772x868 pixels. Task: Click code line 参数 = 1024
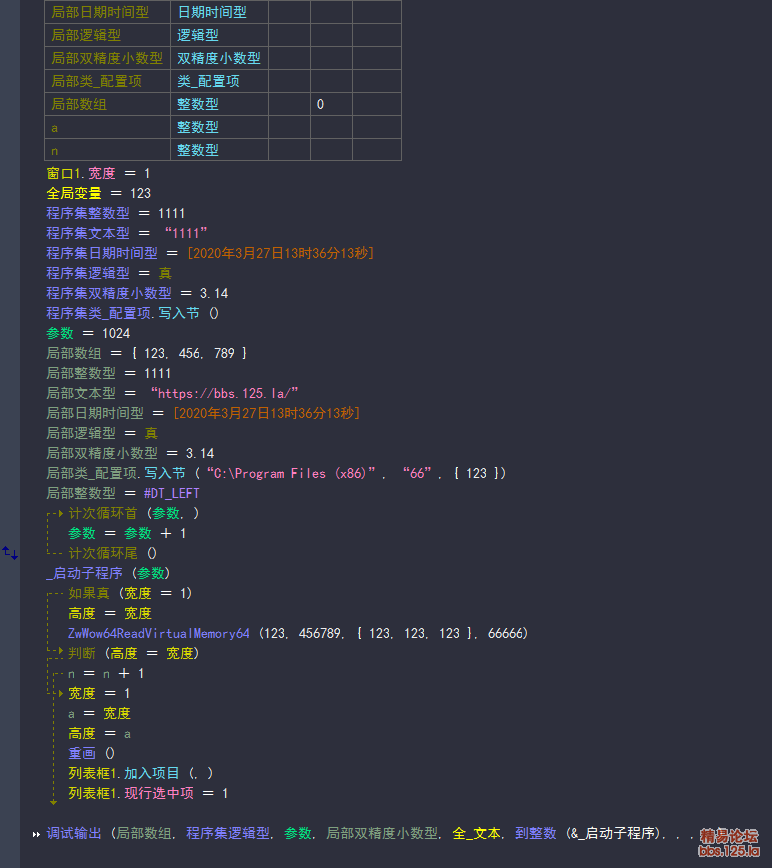pyautogui.click(x=89, y=333)
